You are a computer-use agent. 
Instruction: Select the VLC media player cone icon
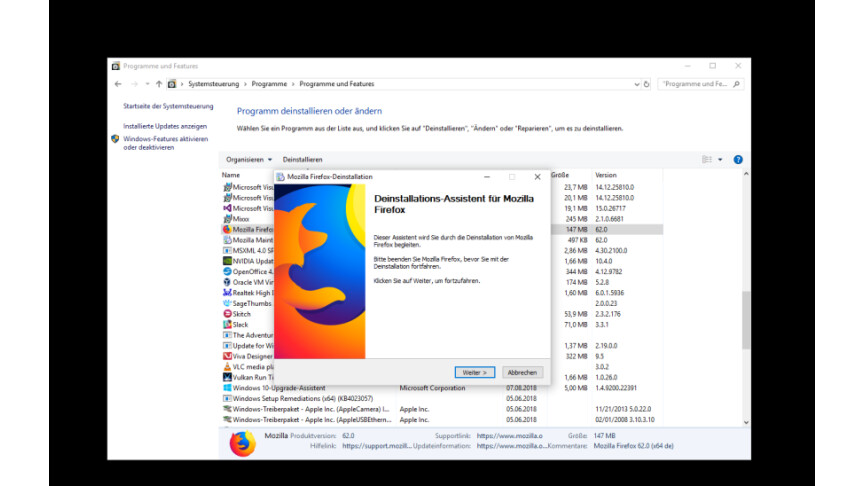[x=227, y=366]
